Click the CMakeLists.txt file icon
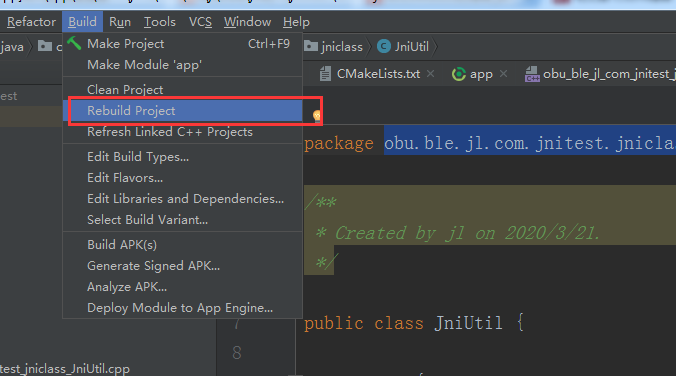 click(325, 74)
